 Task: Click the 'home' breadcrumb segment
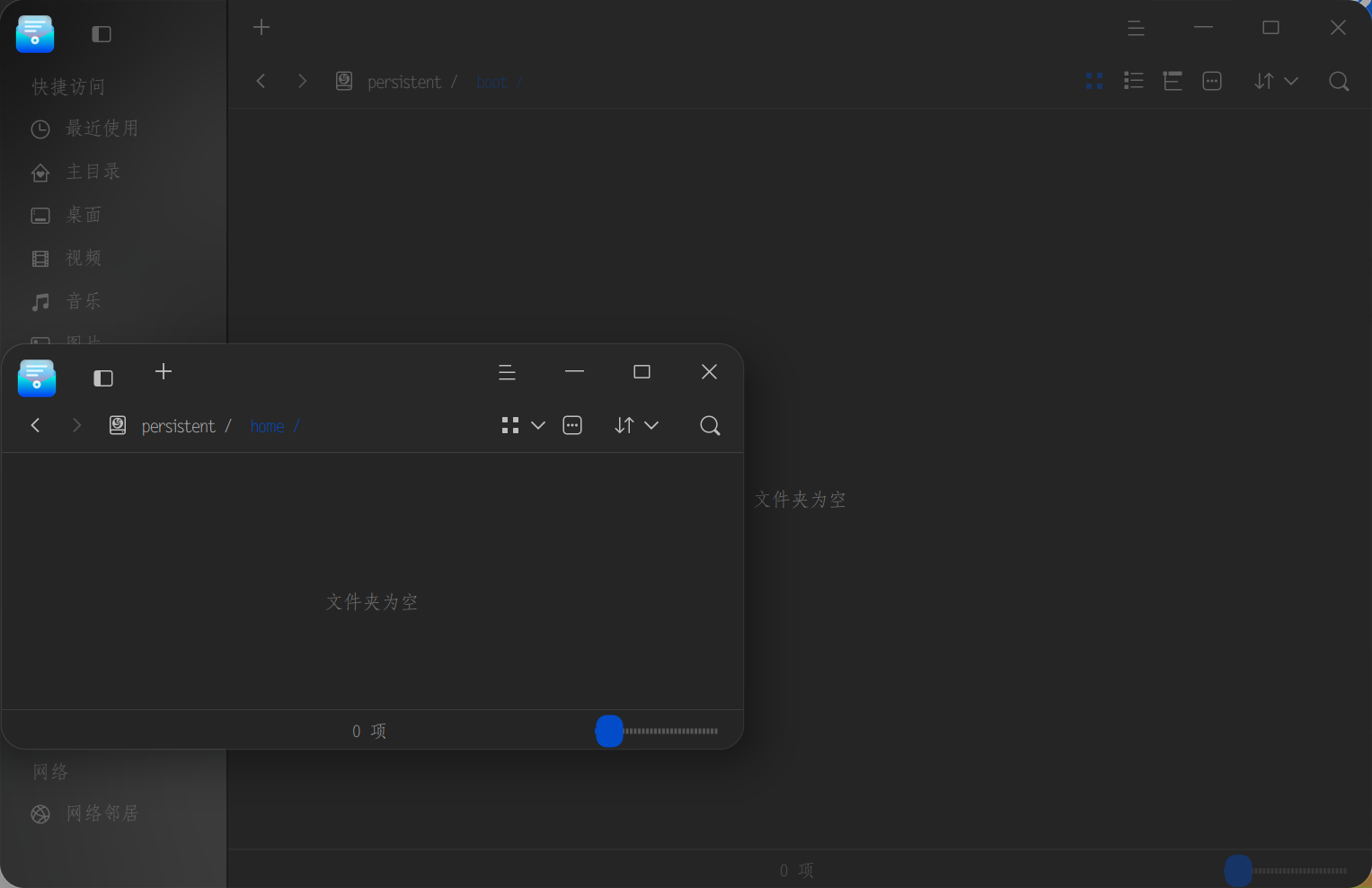point(267,427)
